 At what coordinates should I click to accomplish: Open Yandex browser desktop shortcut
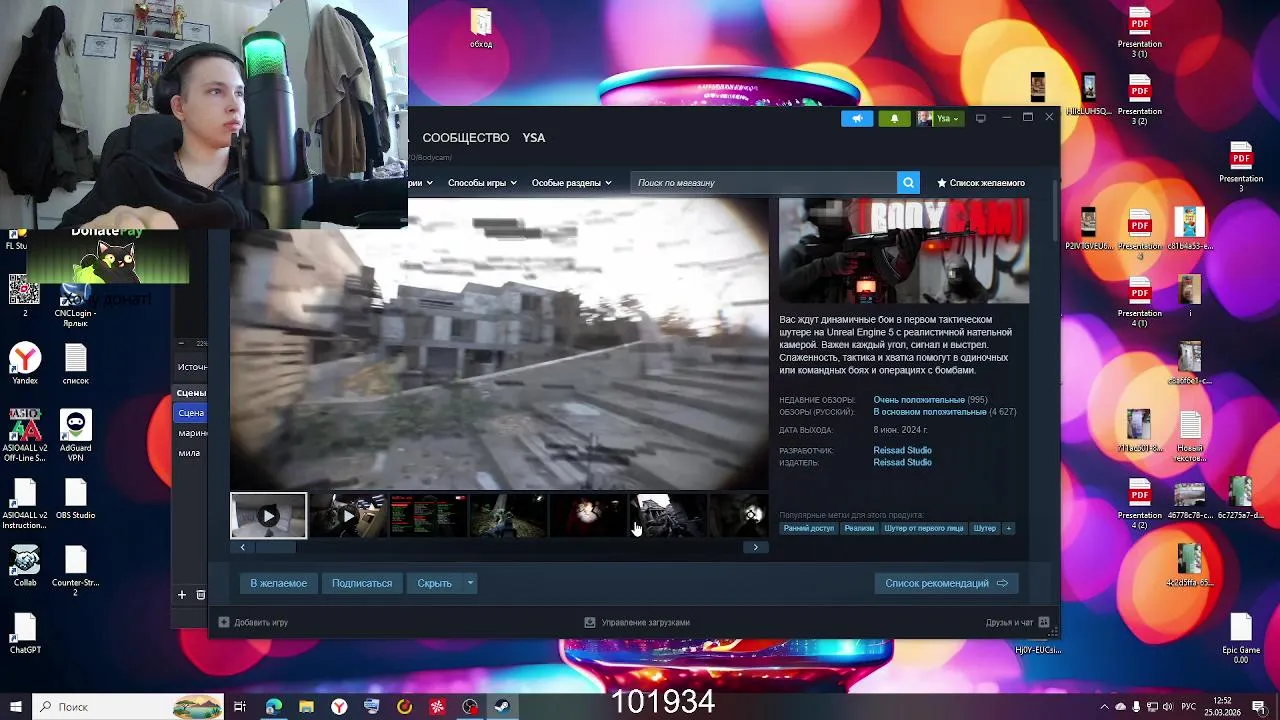tap(25, 363)
